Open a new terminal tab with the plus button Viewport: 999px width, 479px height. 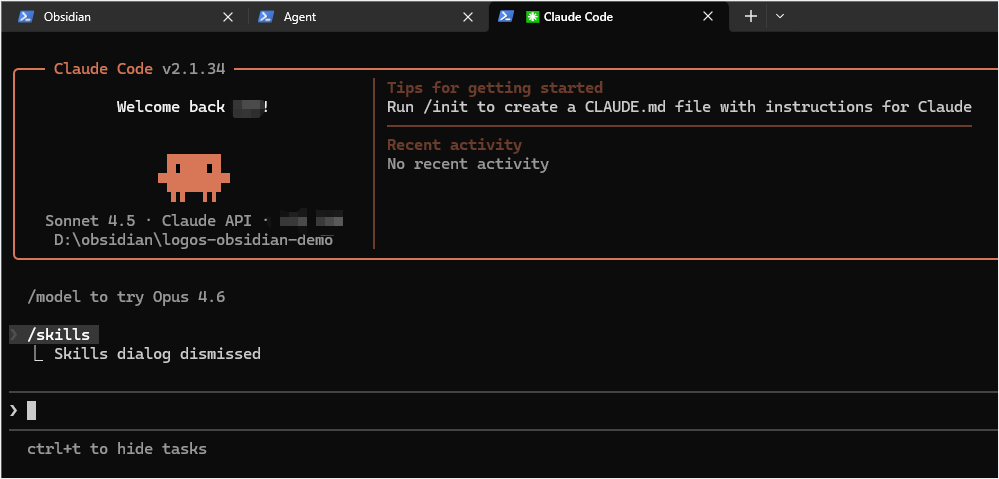pyautogui.click(x=751, y=17)
